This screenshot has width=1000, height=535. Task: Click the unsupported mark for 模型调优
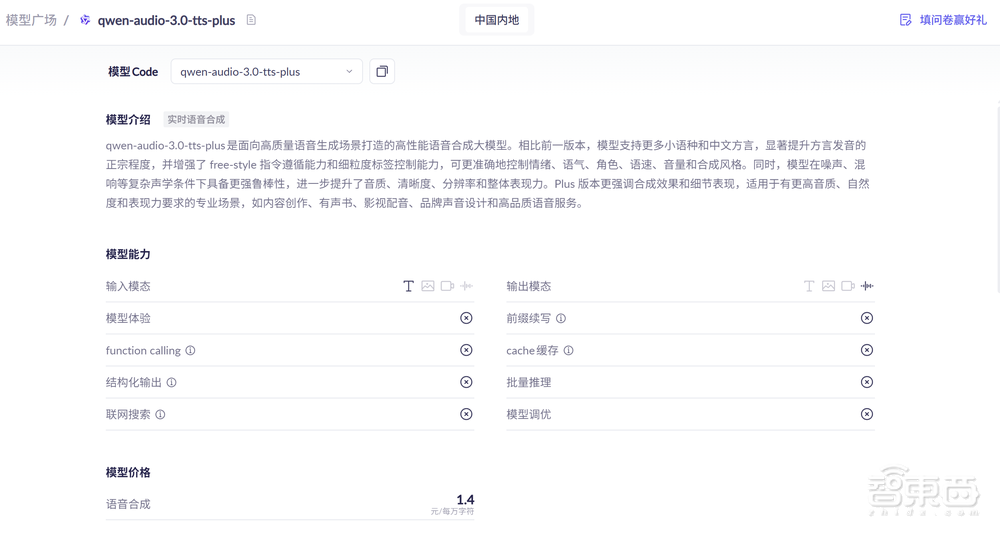tap(867, 414)
